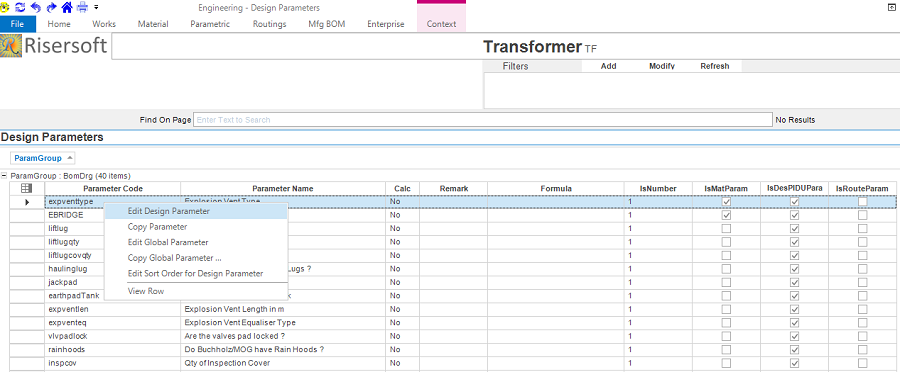Choose Edit Design Parameter in context menu
900x372 pixels.
click(195, 211)
